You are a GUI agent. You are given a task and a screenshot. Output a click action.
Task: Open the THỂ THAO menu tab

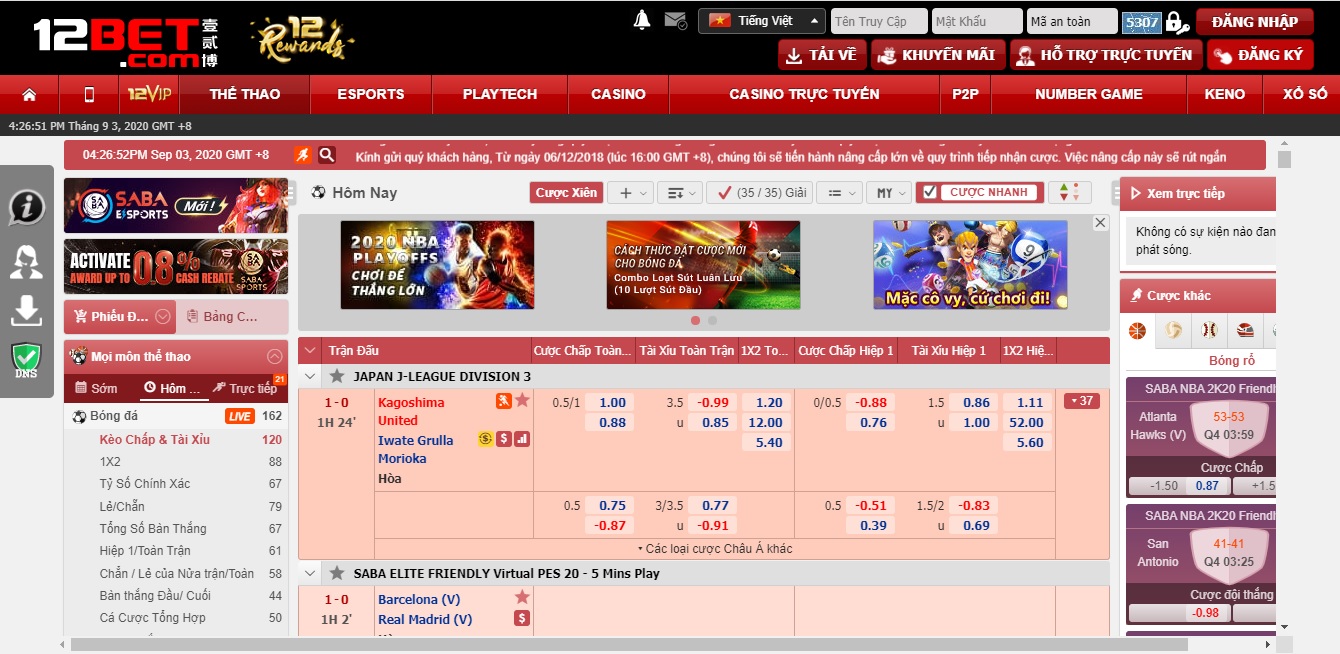point(245,94)
